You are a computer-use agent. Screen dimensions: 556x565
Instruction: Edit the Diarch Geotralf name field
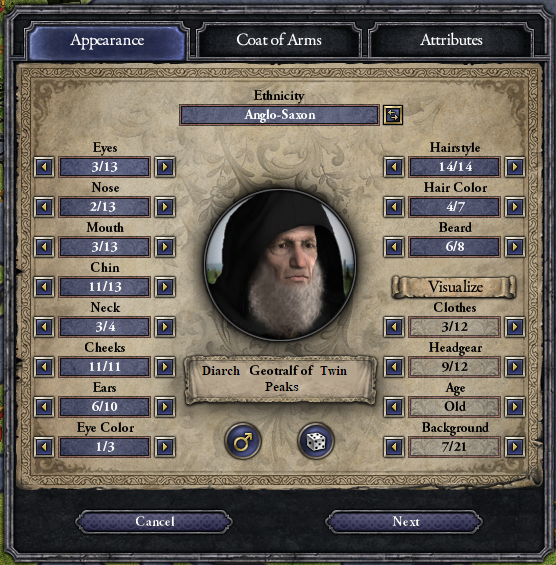coord(281,379)
